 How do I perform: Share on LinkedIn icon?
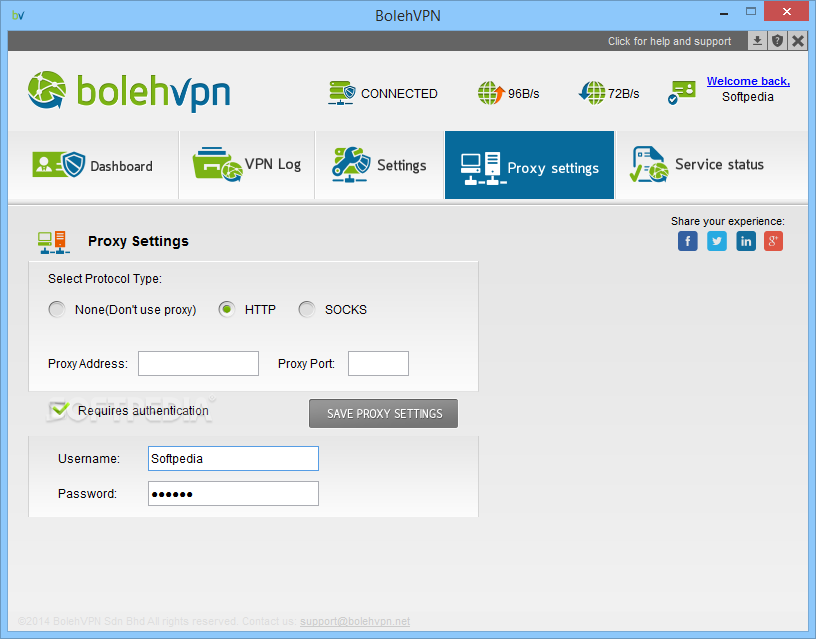(x=746, y=241)
